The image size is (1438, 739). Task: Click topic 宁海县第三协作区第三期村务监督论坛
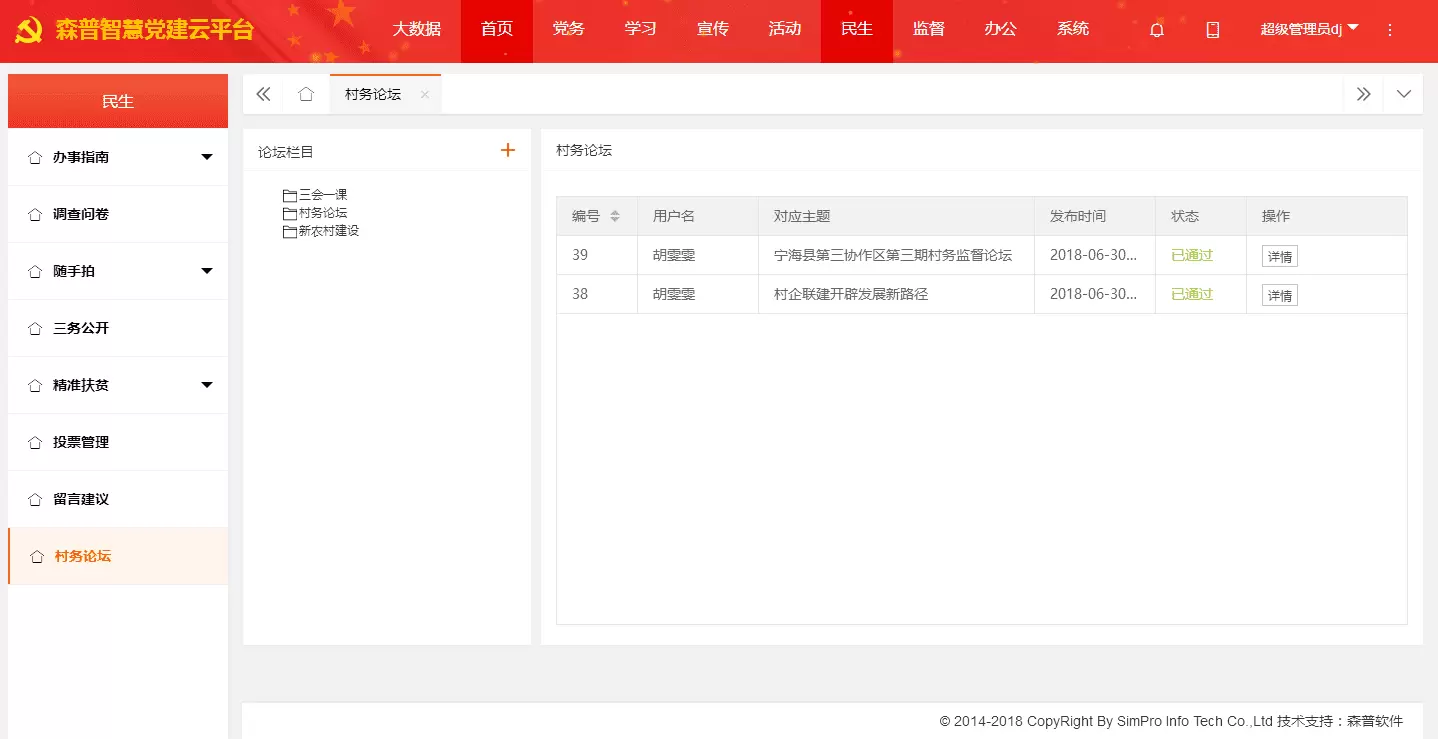point(893,255)
